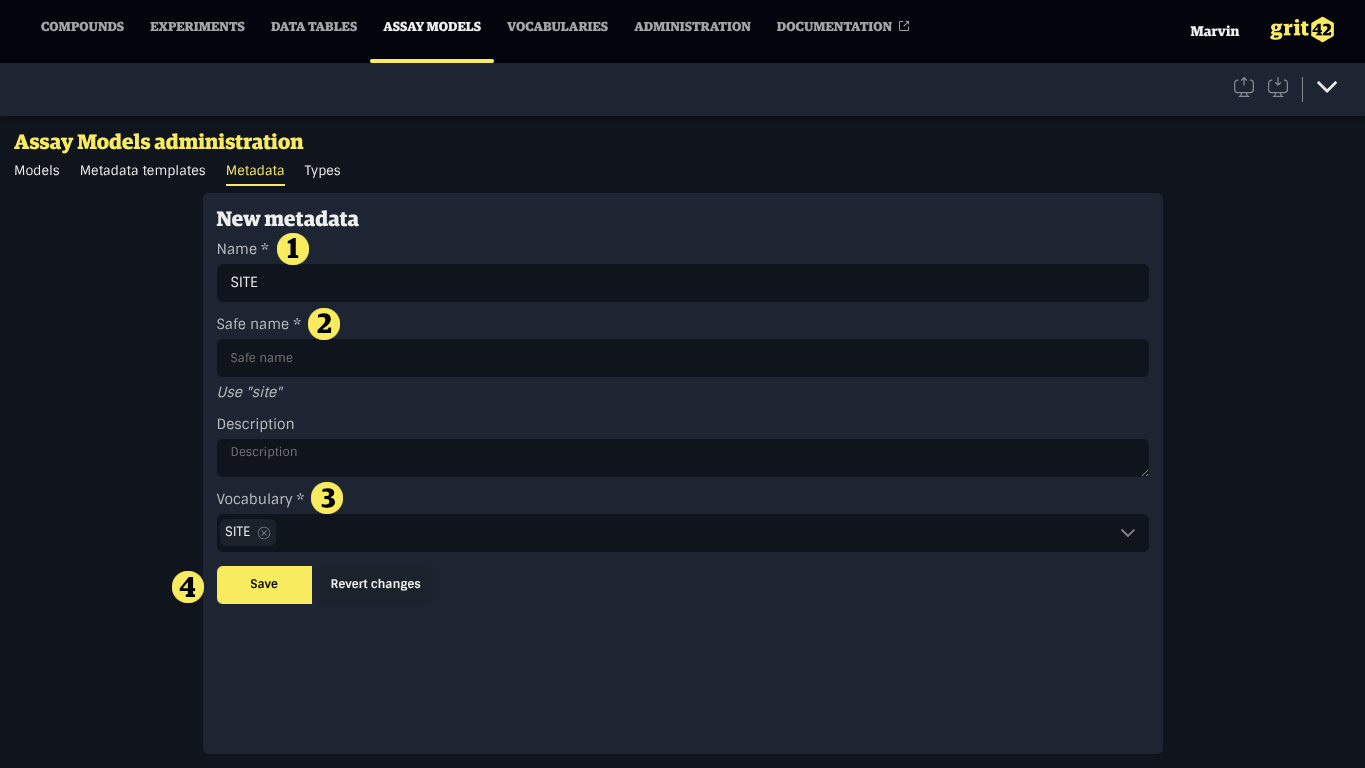Click into the Description textarea
Viewport: 1365px width, 768px height.
click(682, 458)
